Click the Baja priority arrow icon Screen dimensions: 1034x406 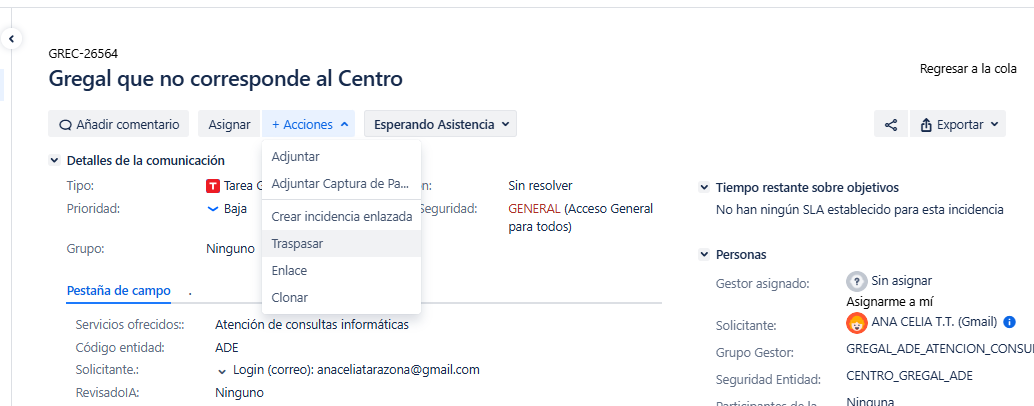pyautogui.click(x=212, y=209)
